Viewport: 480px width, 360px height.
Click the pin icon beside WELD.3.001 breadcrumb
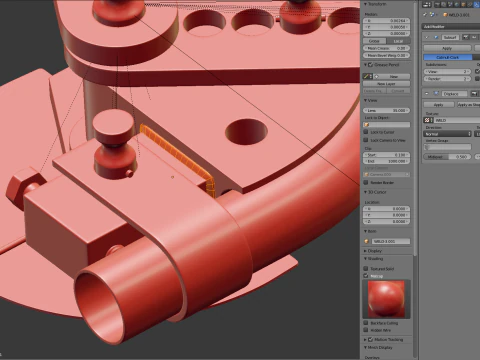pyautogui.click(x=425, y=15)
